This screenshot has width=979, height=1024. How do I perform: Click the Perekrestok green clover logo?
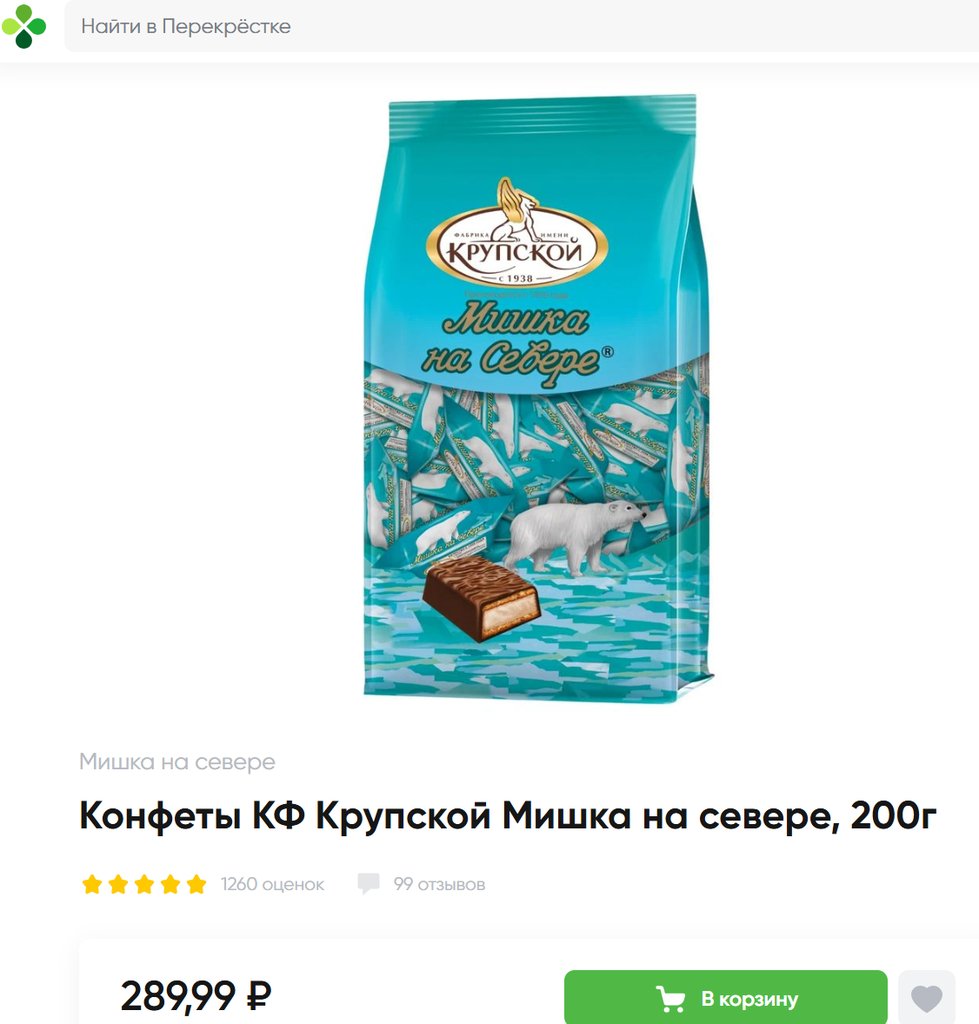pos(24,26)
